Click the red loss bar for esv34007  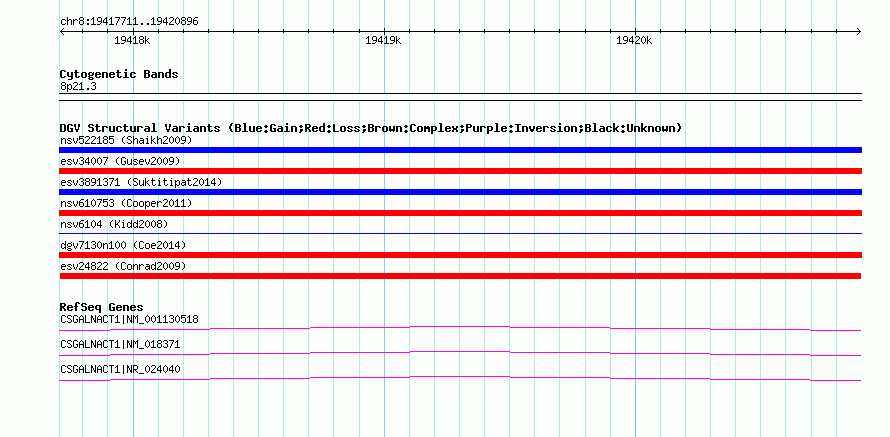460,171
